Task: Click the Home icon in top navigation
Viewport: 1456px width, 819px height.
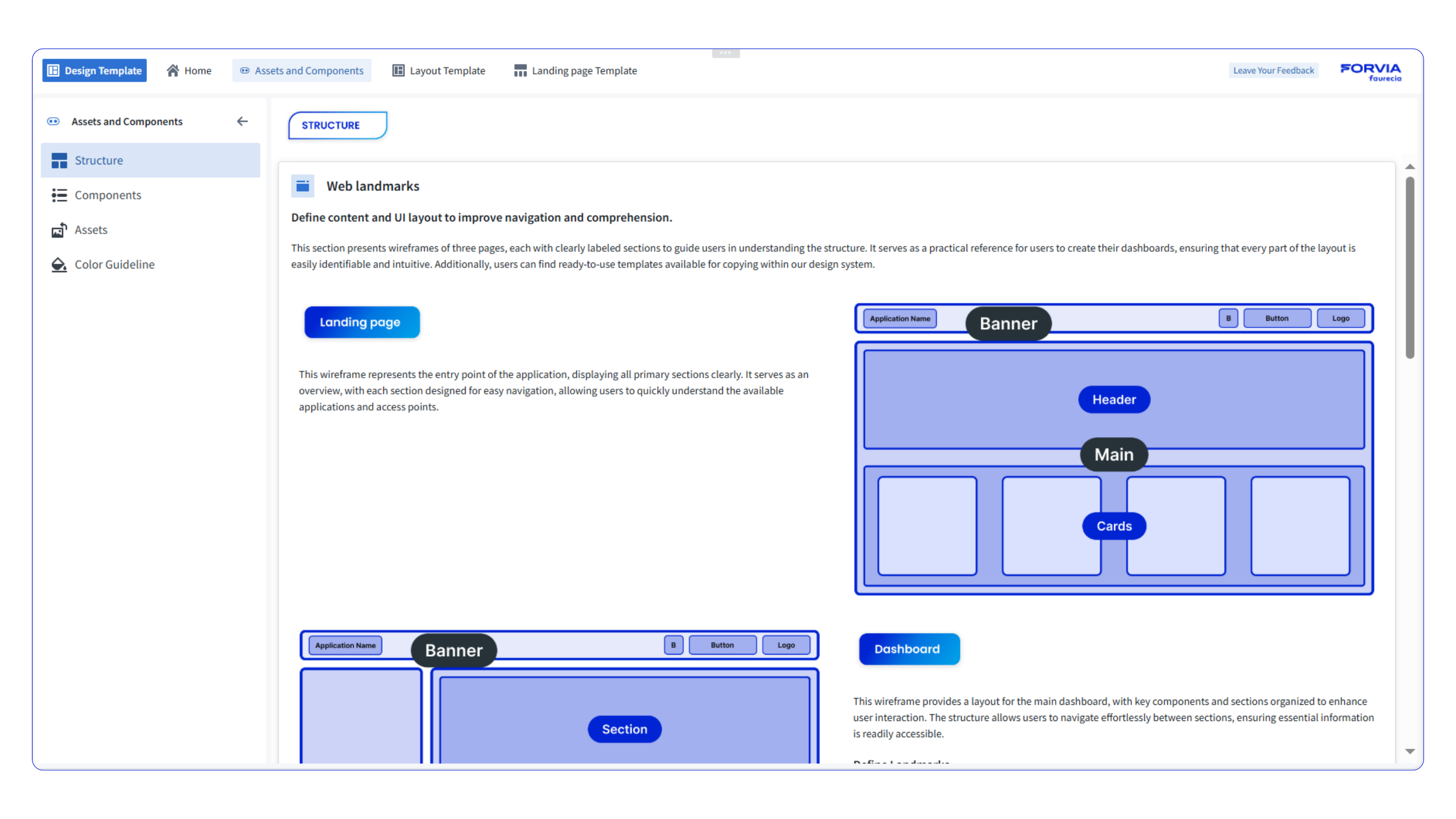Action: [172, 70]
